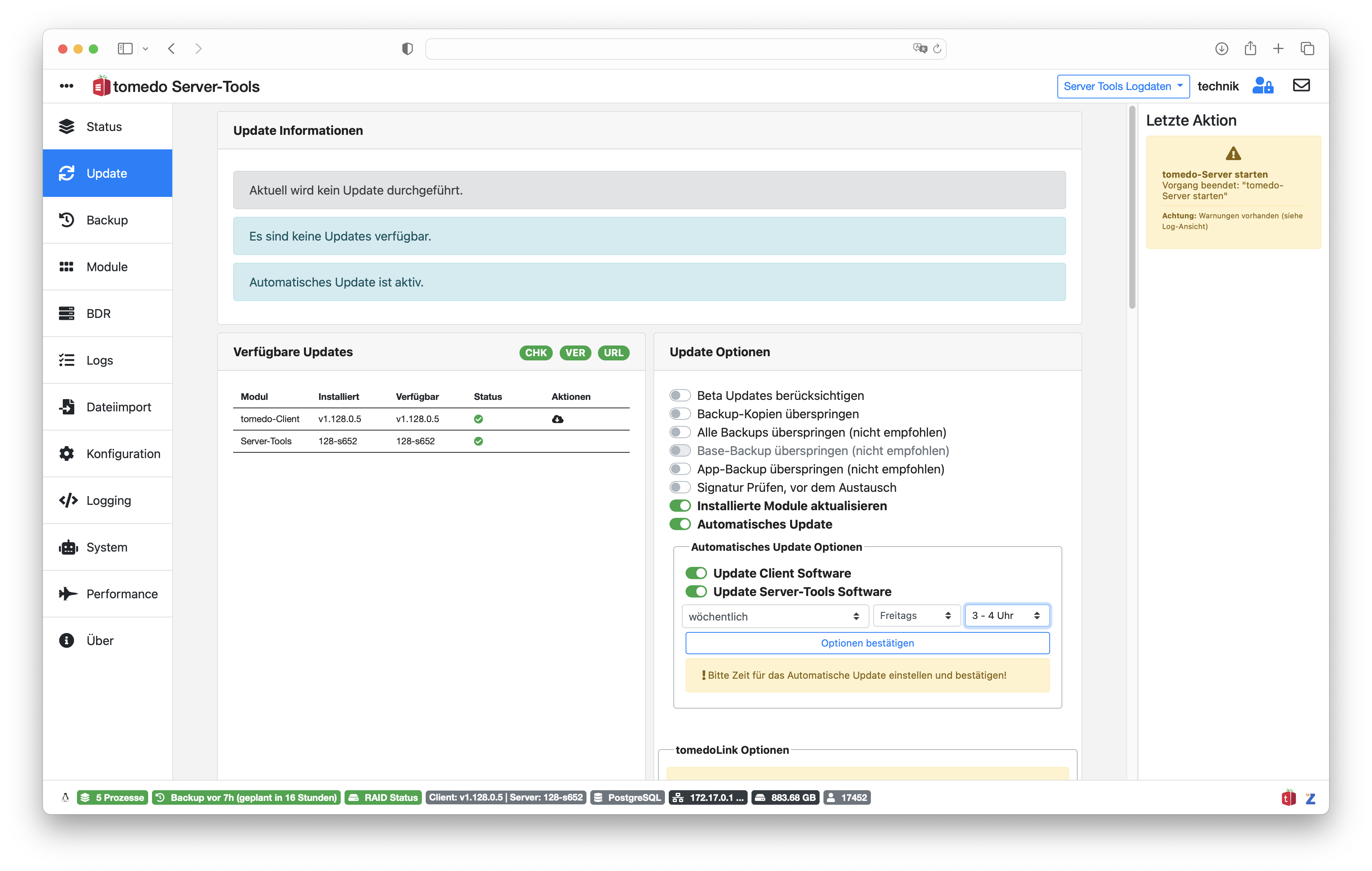Expand Safari sidebar options chevron
The image size is (1372, 871).
click(145, 49)
